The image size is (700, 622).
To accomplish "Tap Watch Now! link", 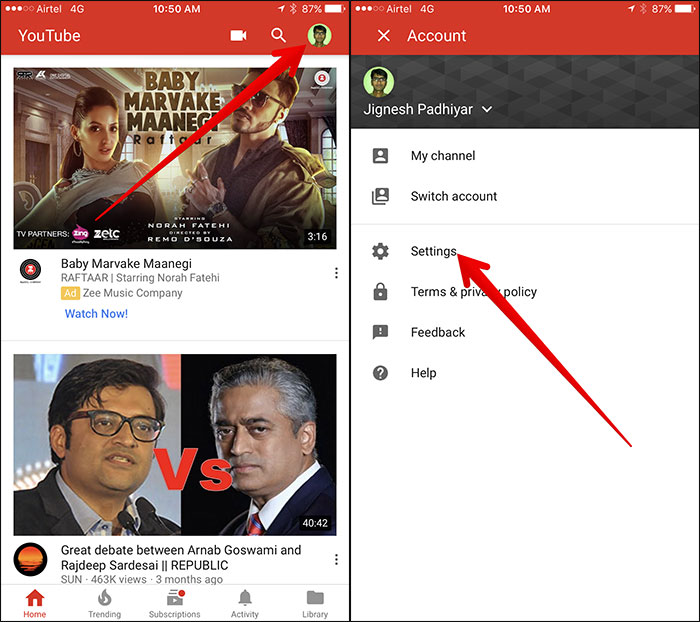I will pos(96,313).
